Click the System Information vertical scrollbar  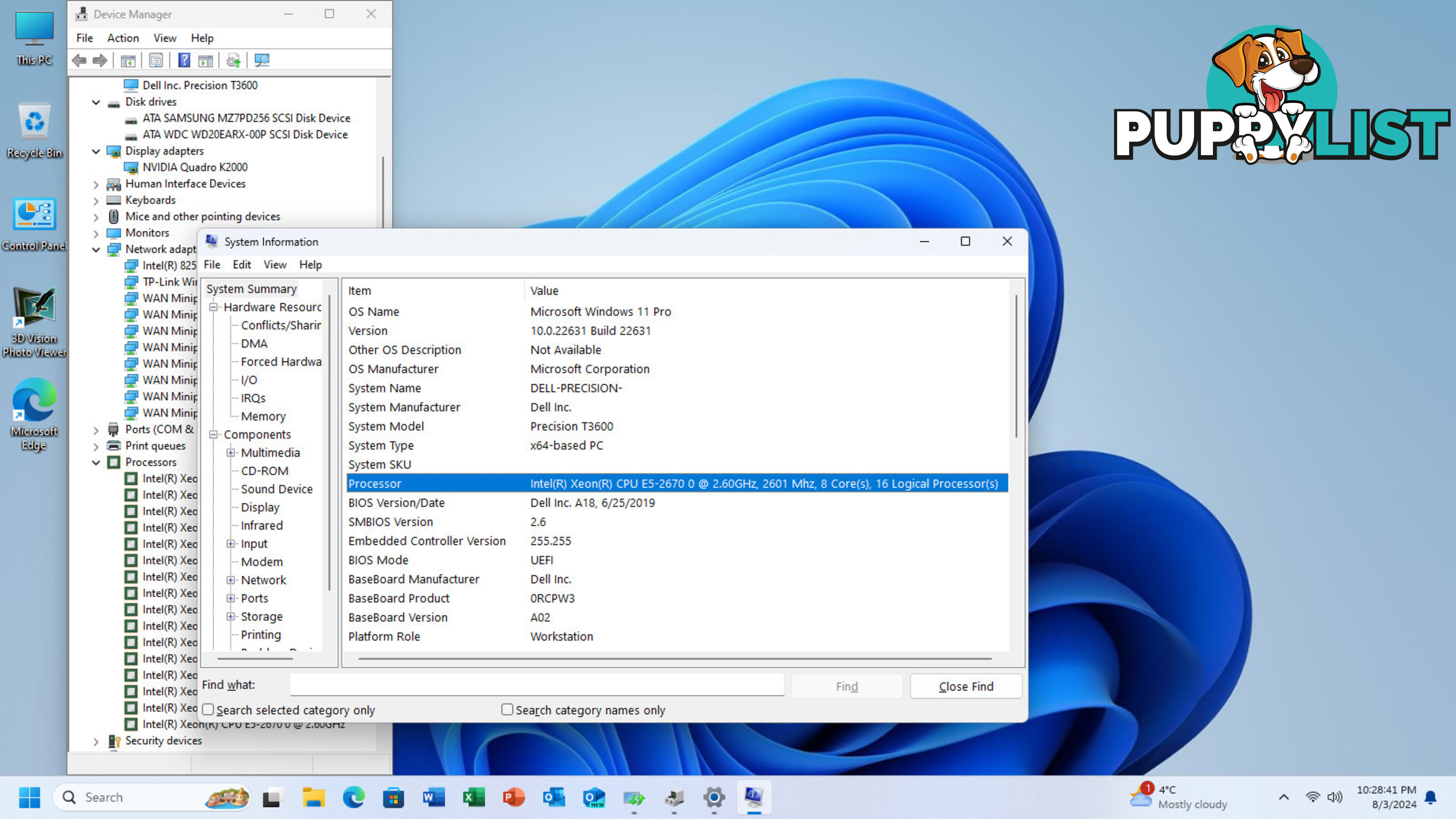tap(1016, 366)
